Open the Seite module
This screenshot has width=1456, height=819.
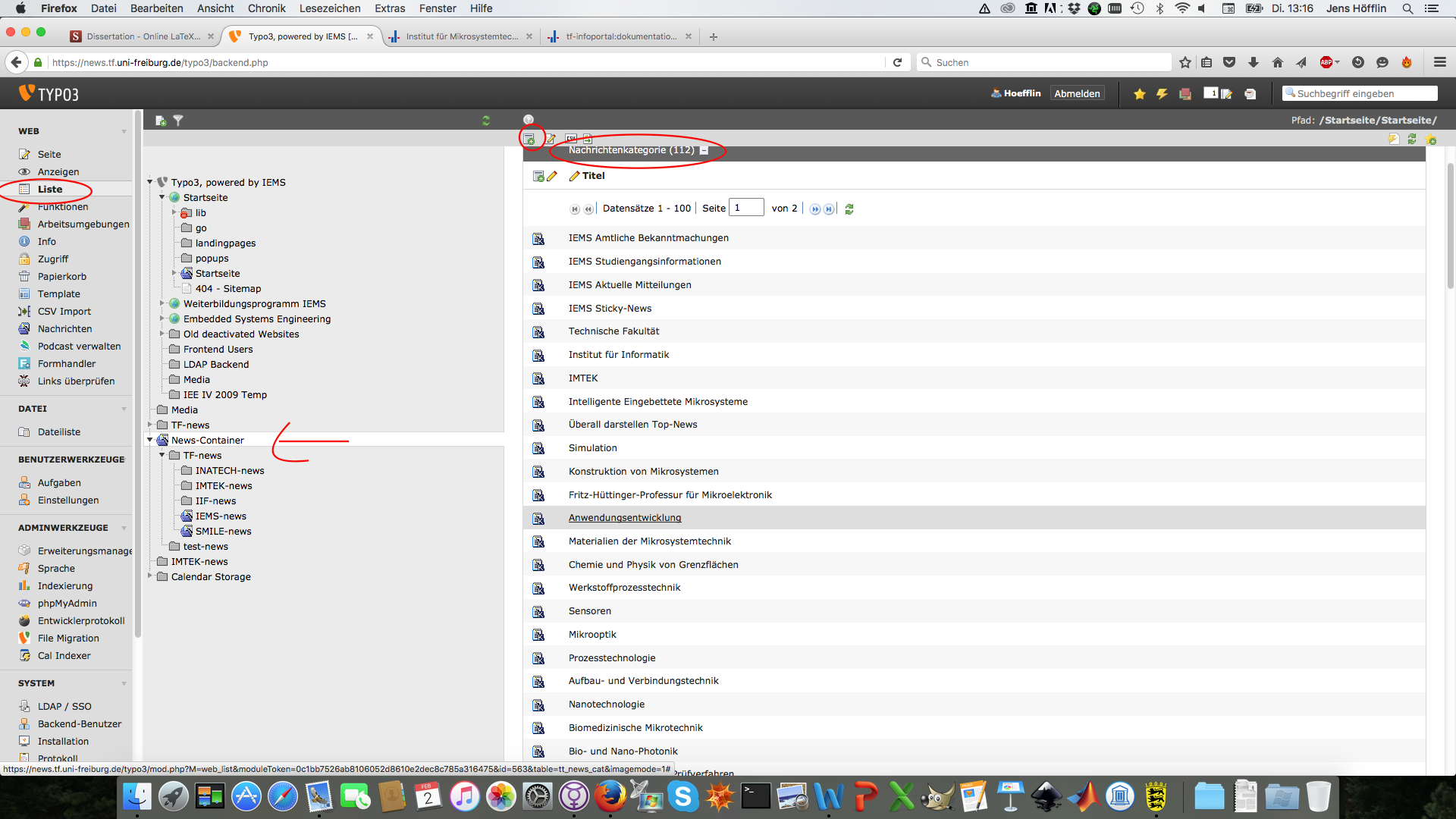point(49,155)
